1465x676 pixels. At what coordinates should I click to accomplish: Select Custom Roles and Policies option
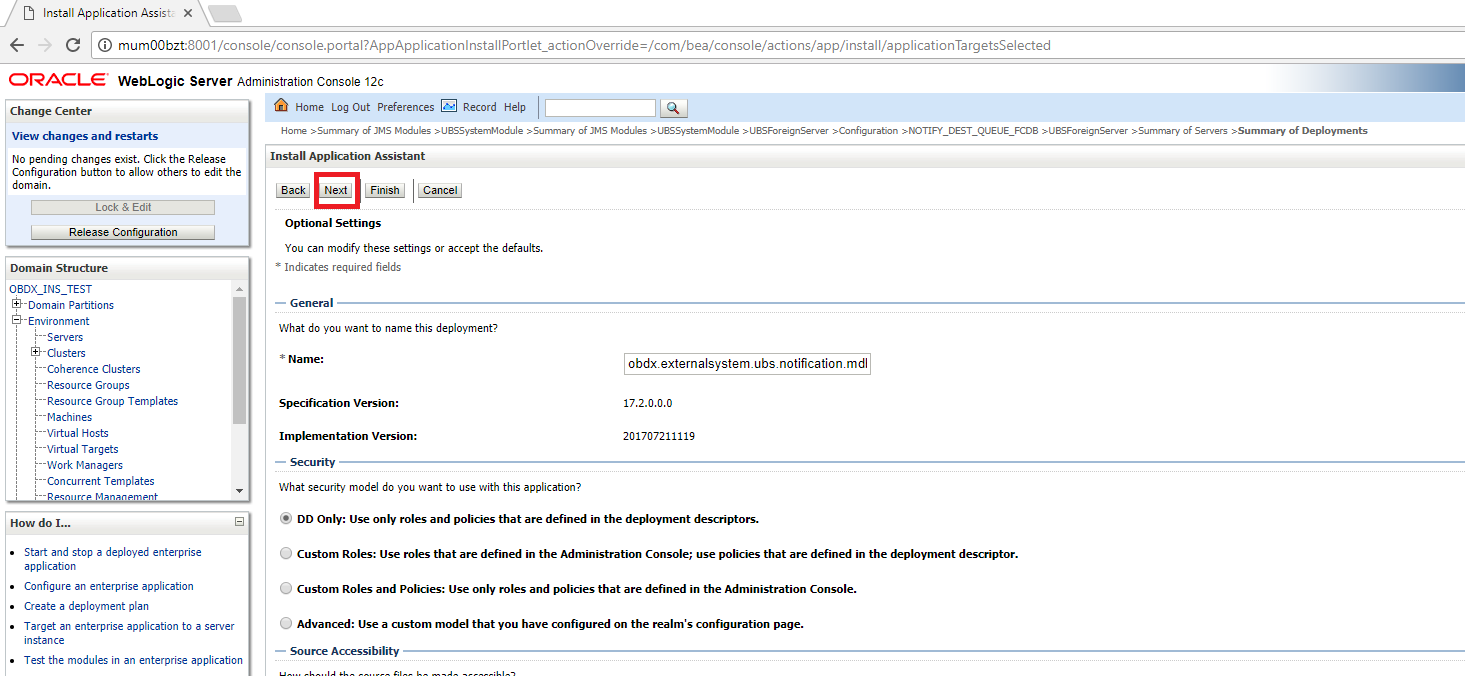tap(287, 588)
